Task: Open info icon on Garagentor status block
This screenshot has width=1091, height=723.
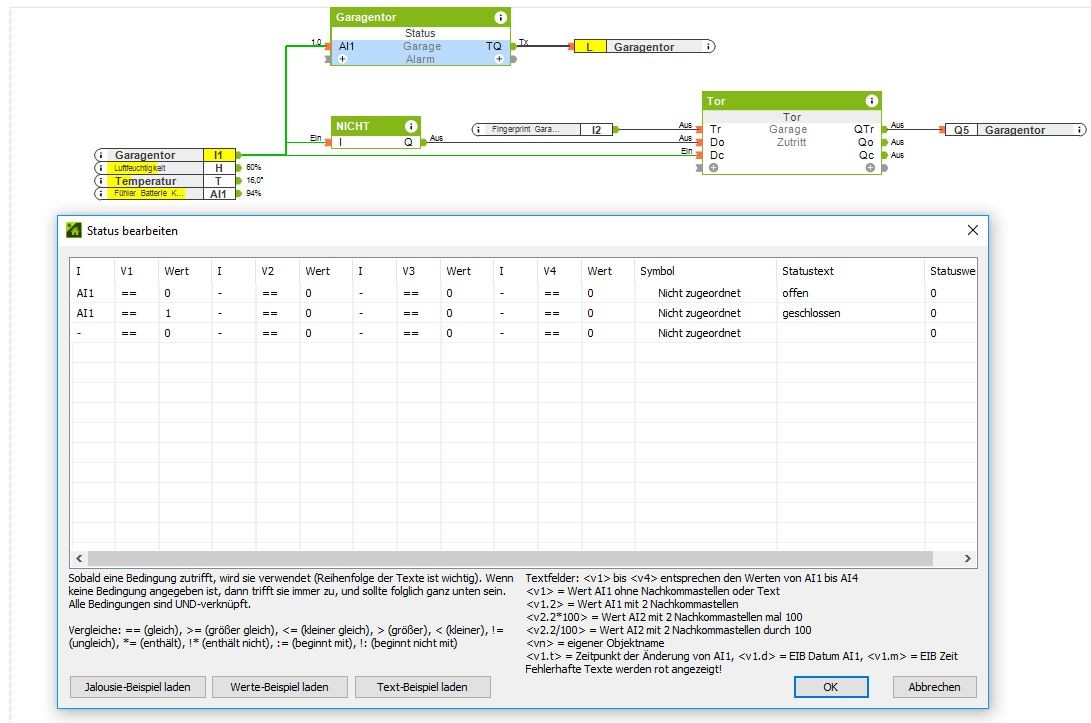Action: click(x=500, y=17)
